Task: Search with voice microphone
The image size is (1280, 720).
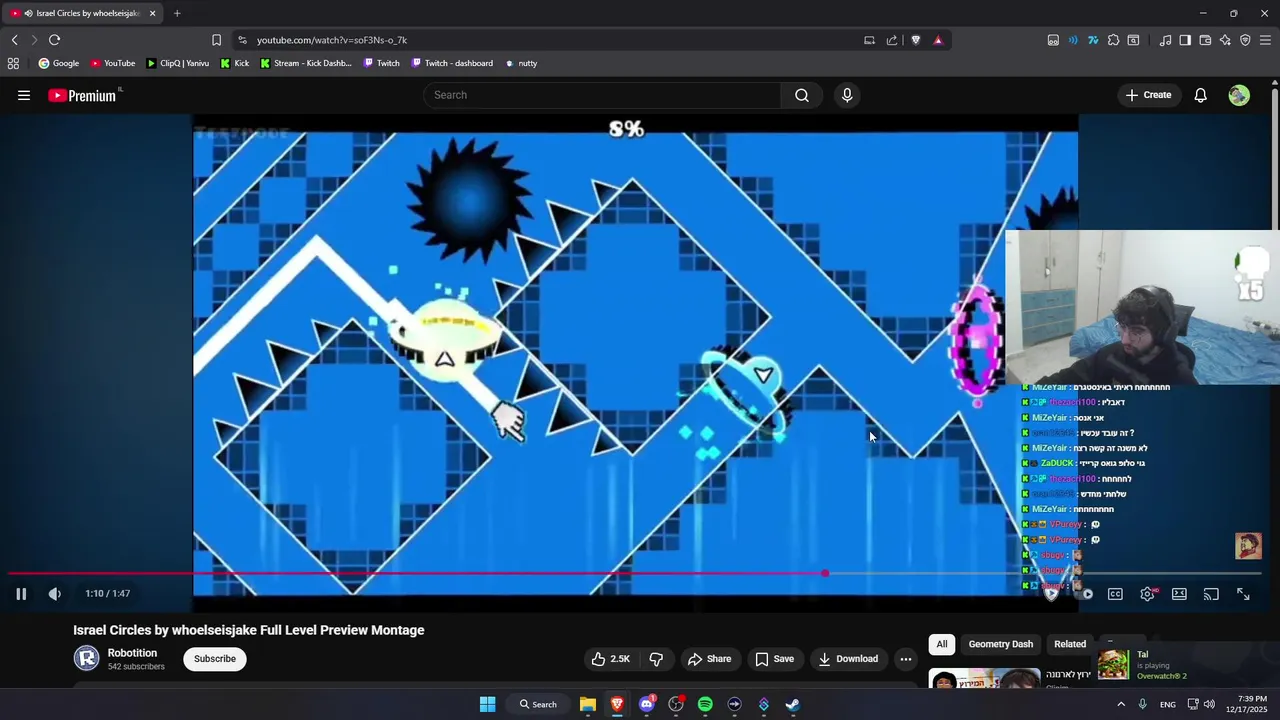Action: 847,95
